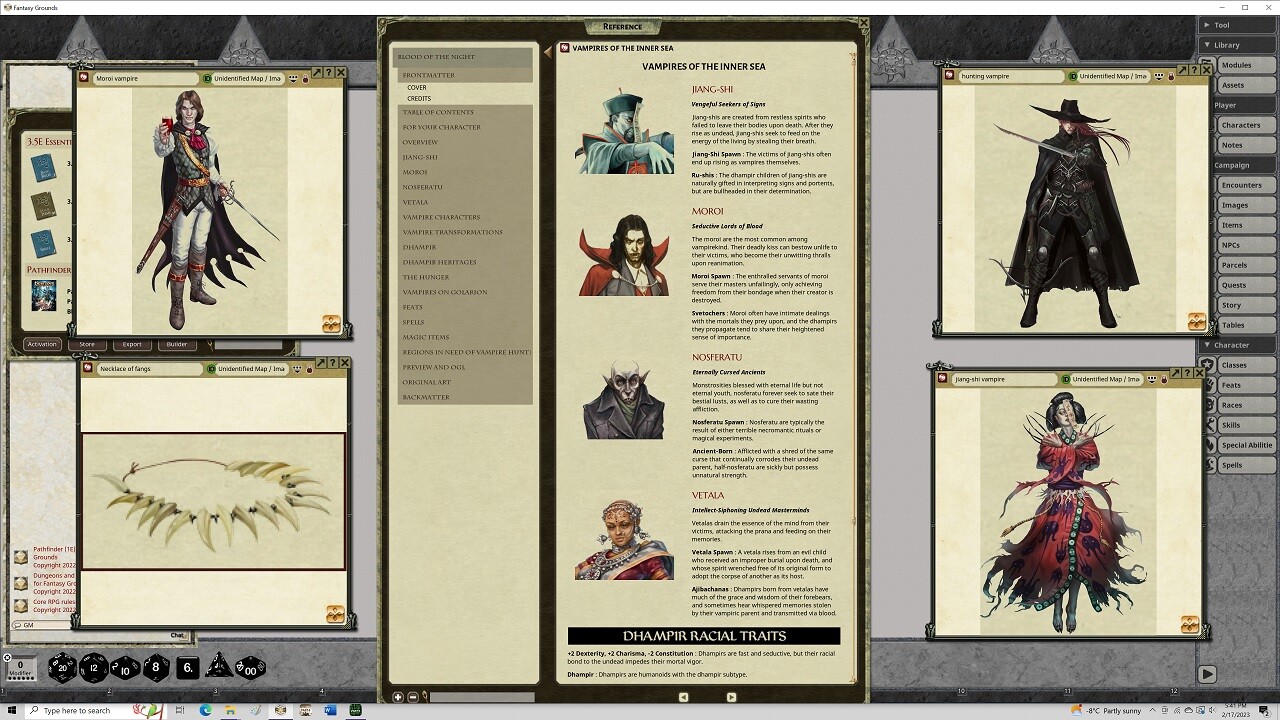Click the add plus icon at the Reference window bottom
Screen dimensions: 1280x720
click(x=398, y=697)
